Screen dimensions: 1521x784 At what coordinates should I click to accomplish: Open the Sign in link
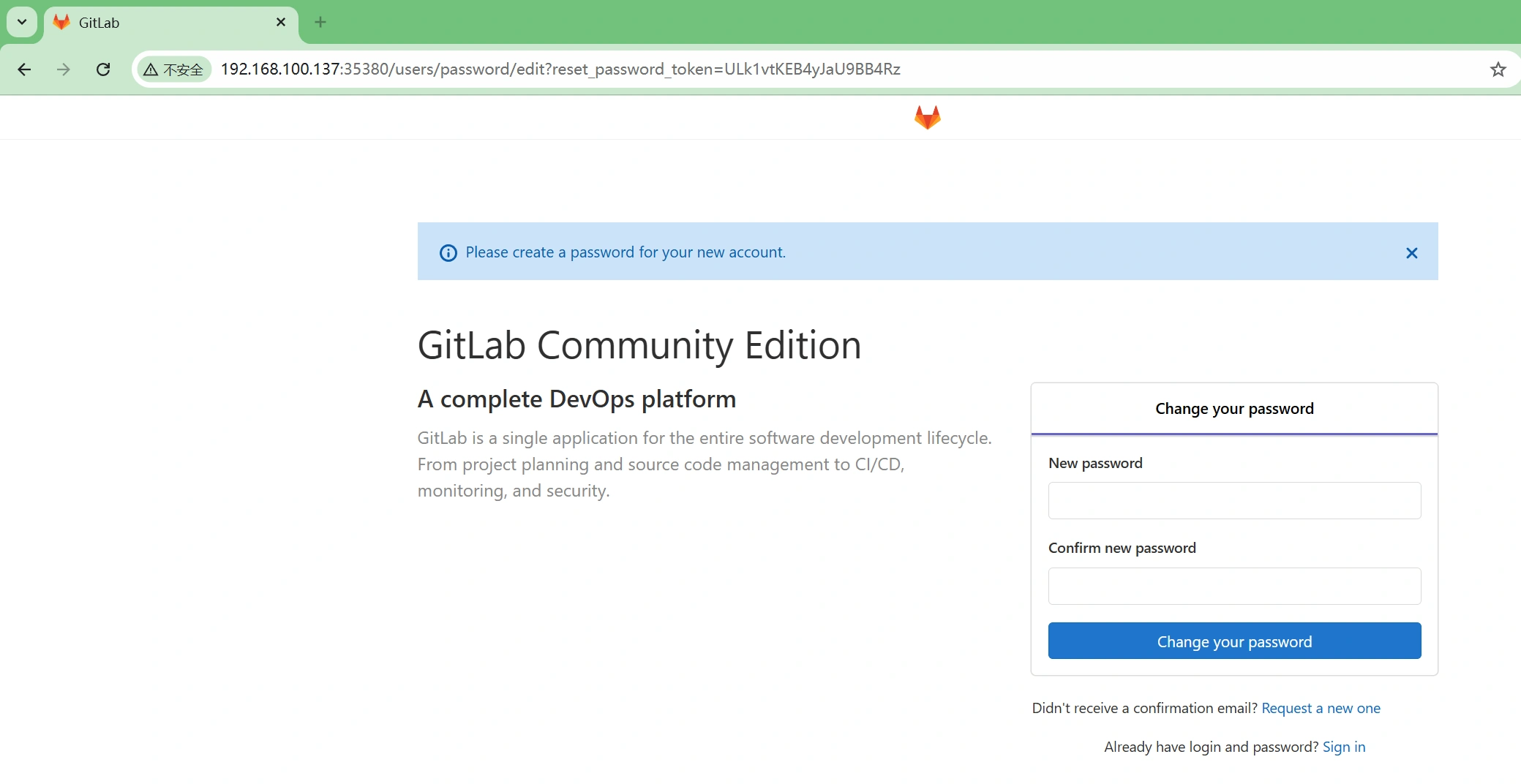point(1343,747)
